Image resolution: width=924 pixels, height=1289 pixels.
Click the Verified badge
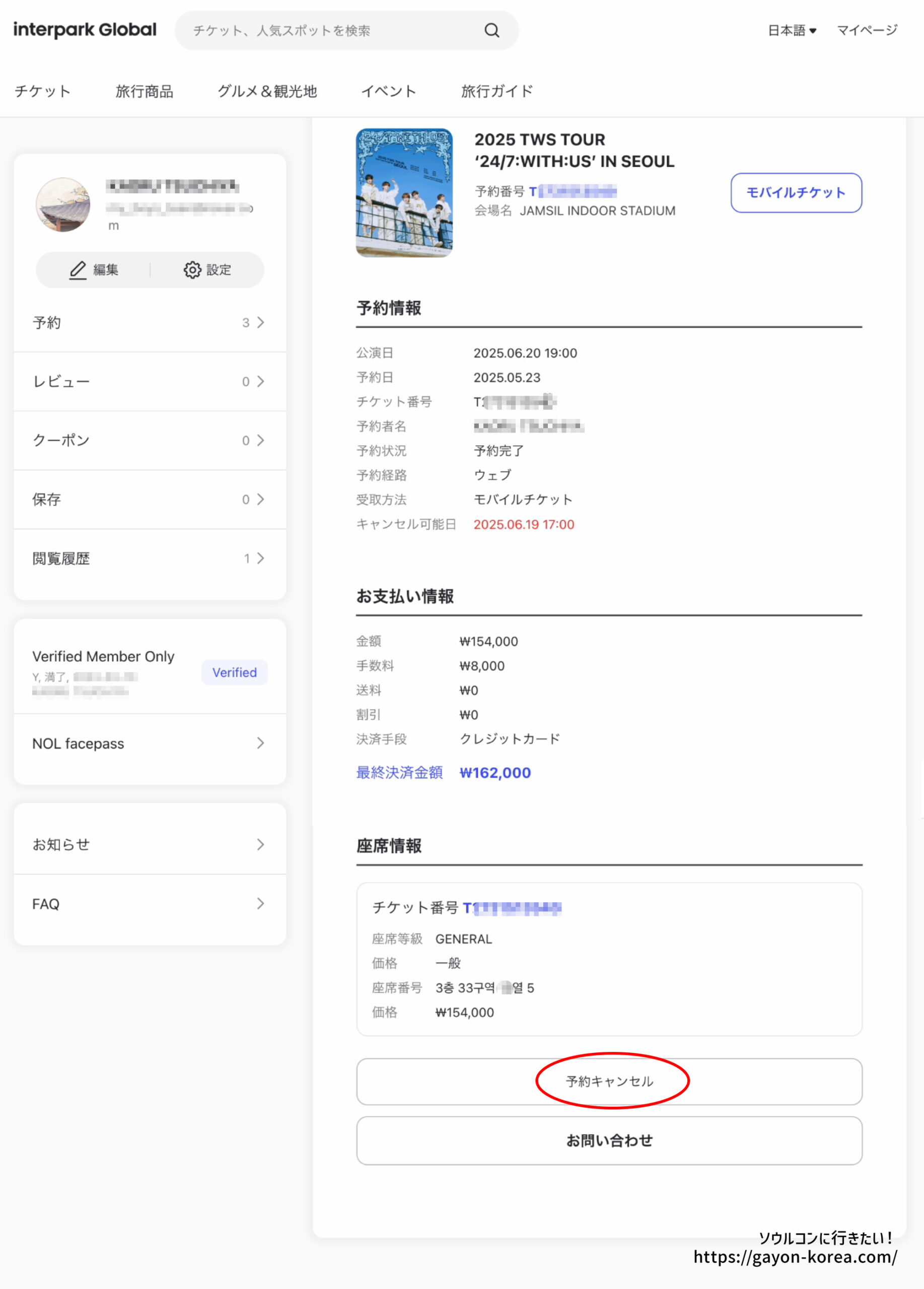(234, 672)
